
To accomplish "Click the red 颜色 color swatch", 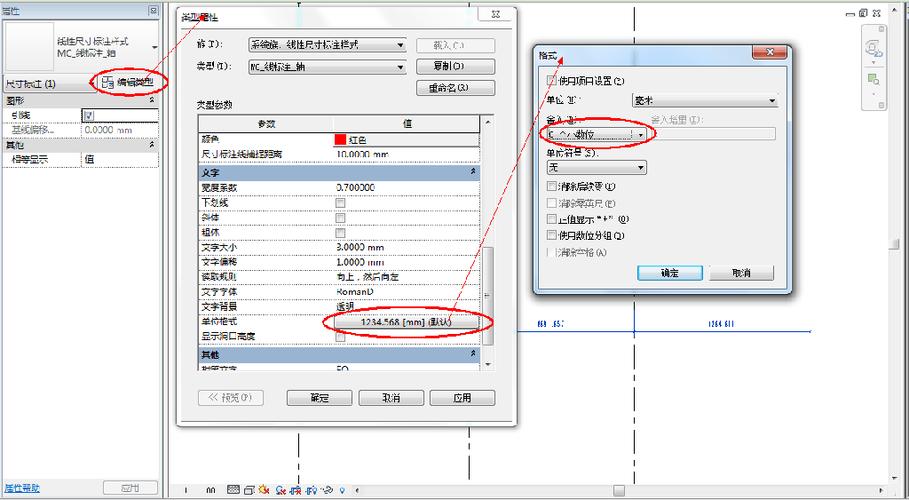I will coord(340,140).
